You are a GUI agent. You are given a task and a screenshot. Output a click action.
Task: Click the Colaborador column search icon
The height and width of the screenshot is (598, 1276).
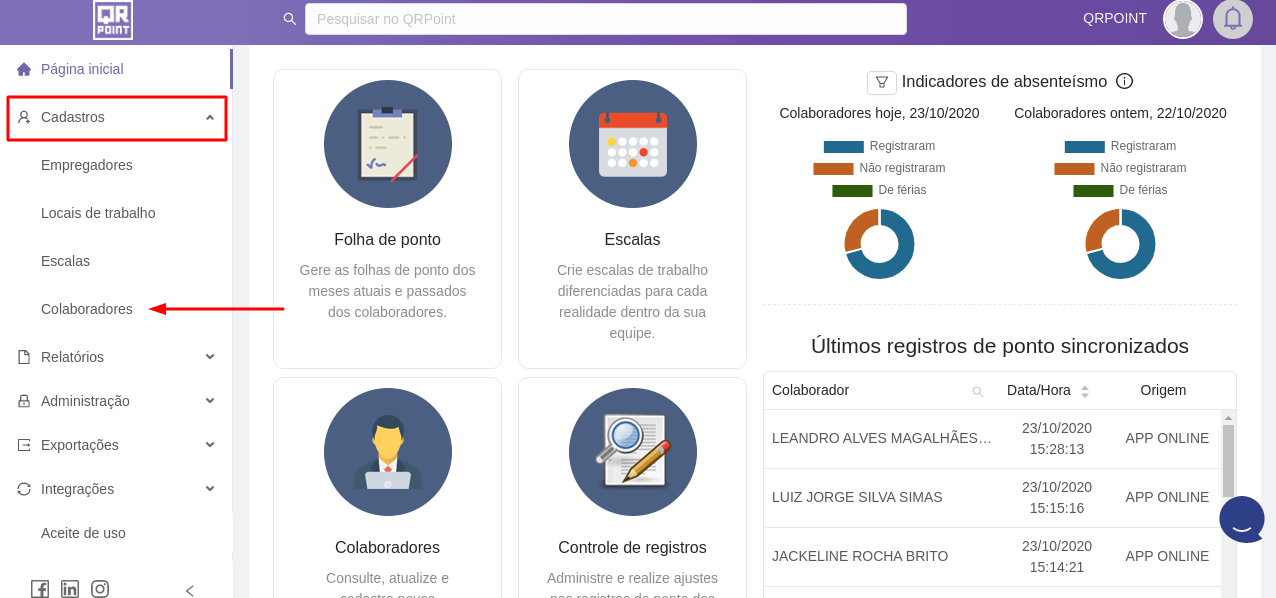click(x=977, y=391)
